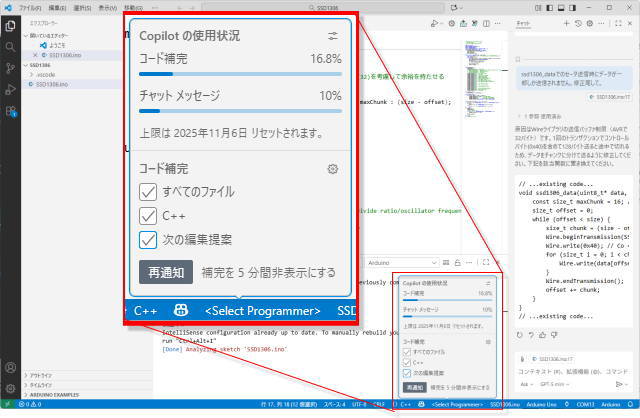Click <Select Programmer> in the status bar
The height and width of the screenshot is (418, 640).
tap(262, 310)
